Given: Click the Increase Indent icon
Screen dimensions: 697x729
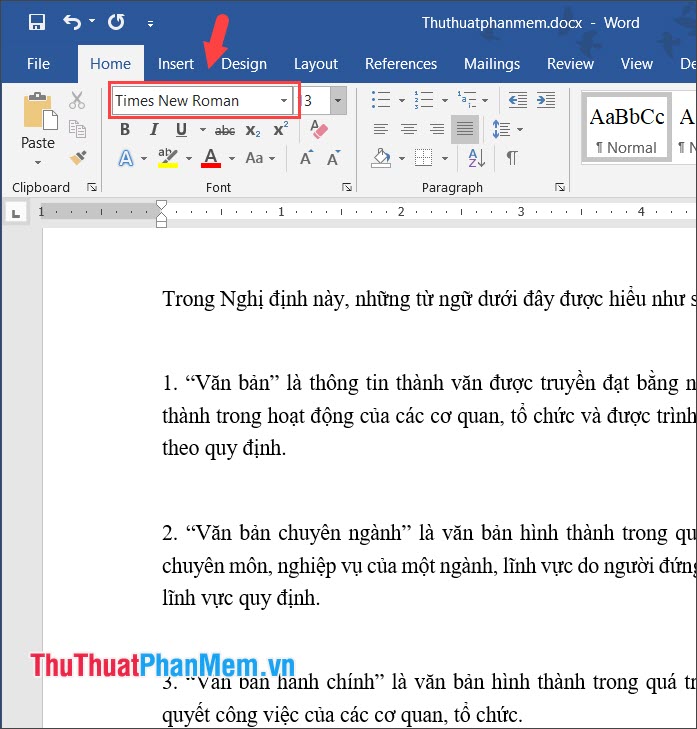Looking at the screenshot, I should 546,100.
